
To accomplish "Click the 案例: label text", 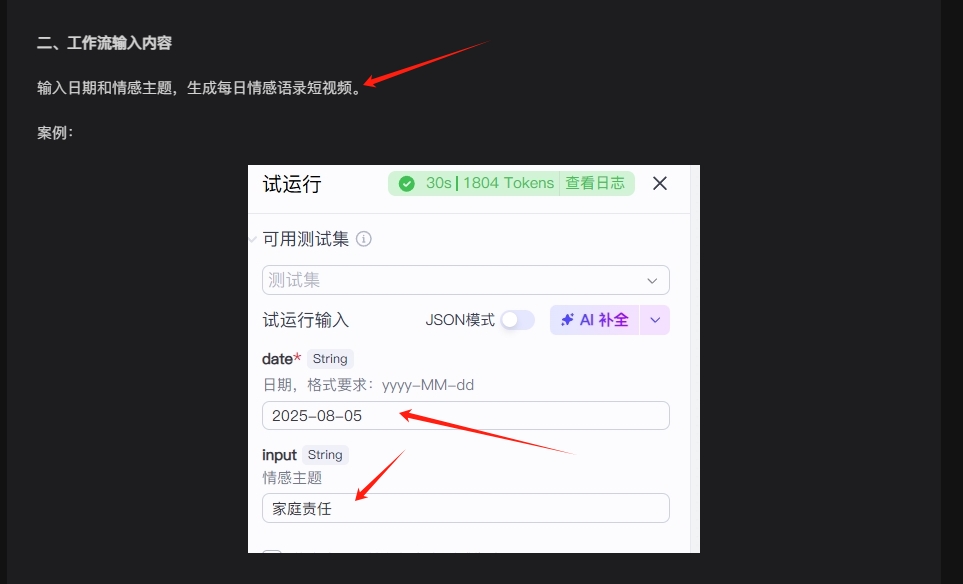I will (55, 133).
